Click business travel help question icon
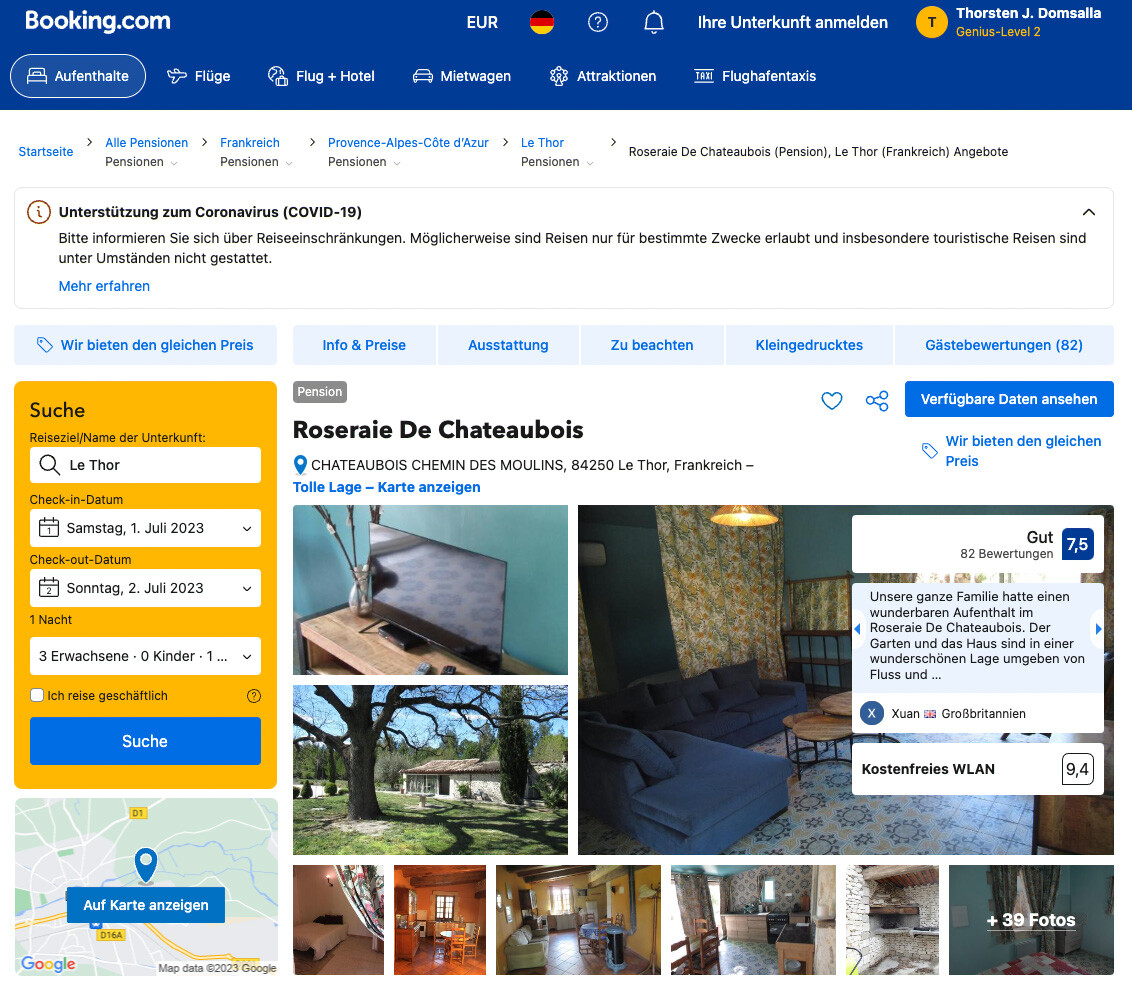The height and width of the screenshot is (1001, 1132). tap(253, 696)
